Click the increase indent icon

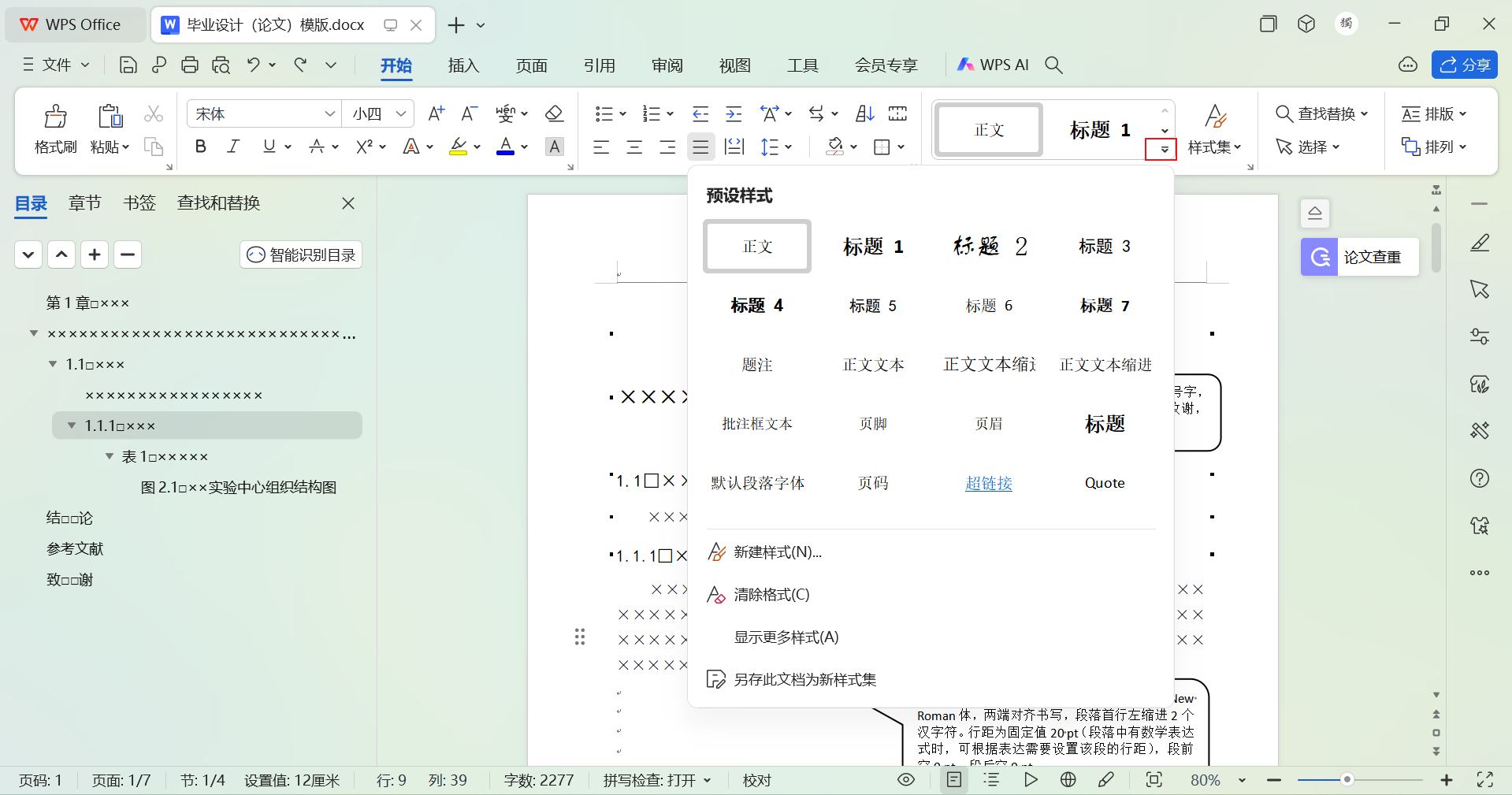click(x=734, y=113)
